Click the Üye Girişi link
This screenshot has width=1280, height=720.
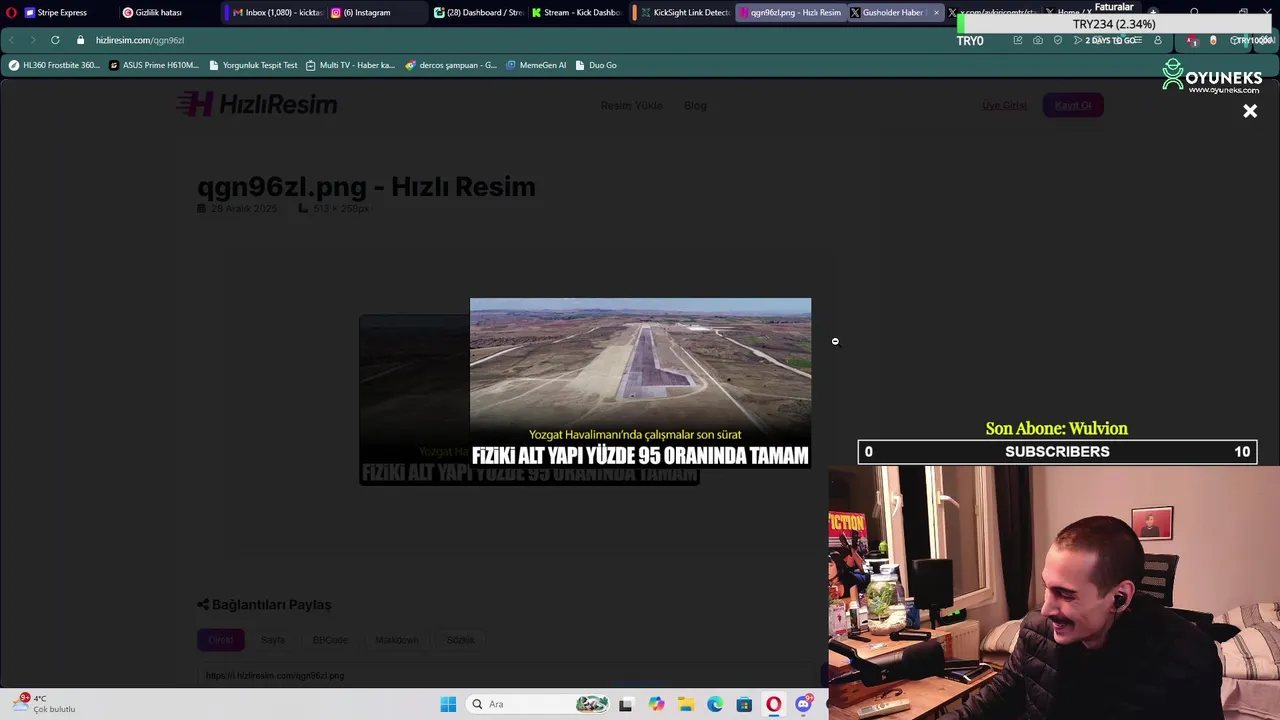coord(1004,105)
